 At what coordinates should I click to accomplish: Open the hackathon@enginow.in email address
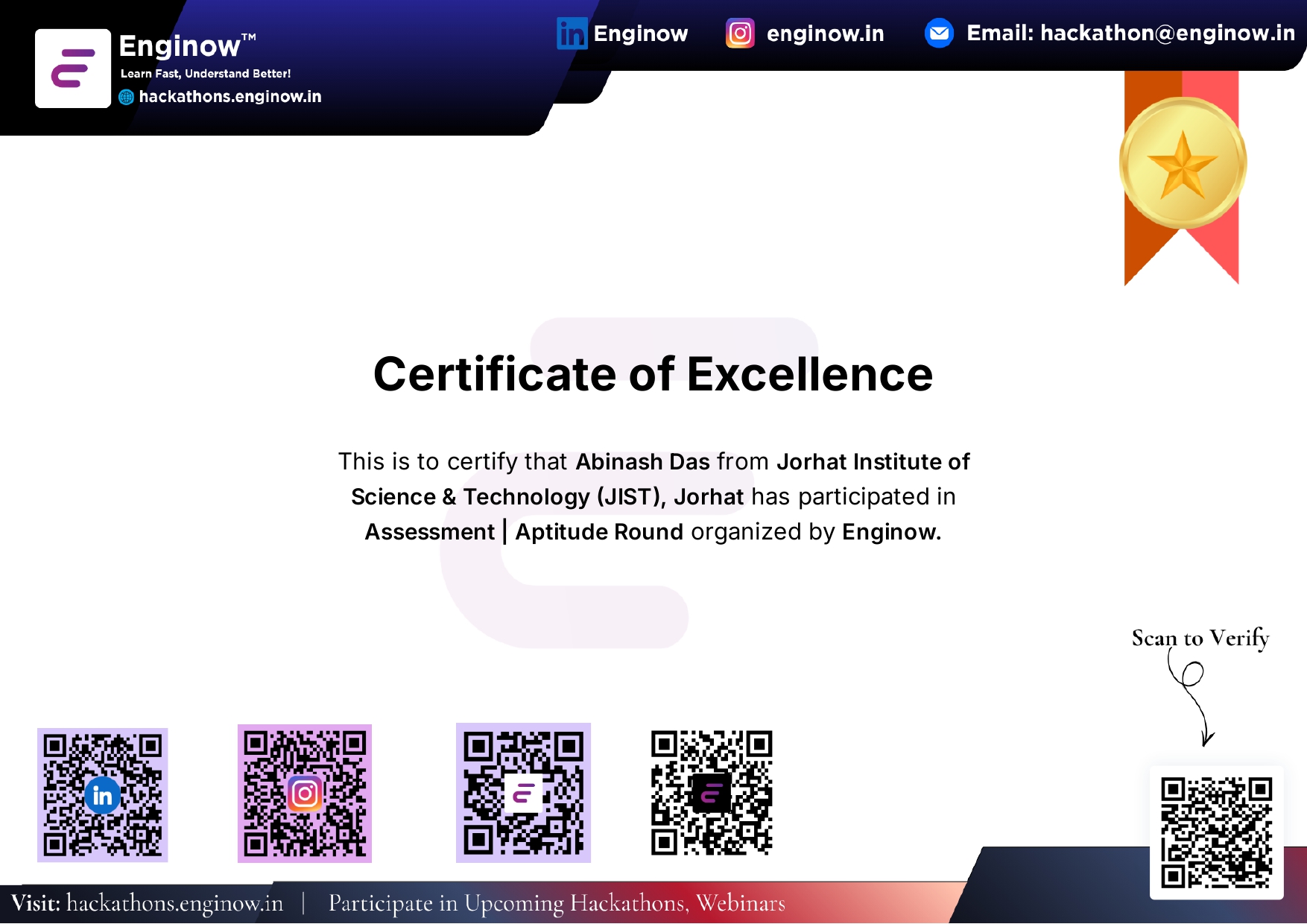tap(1168, 34)
